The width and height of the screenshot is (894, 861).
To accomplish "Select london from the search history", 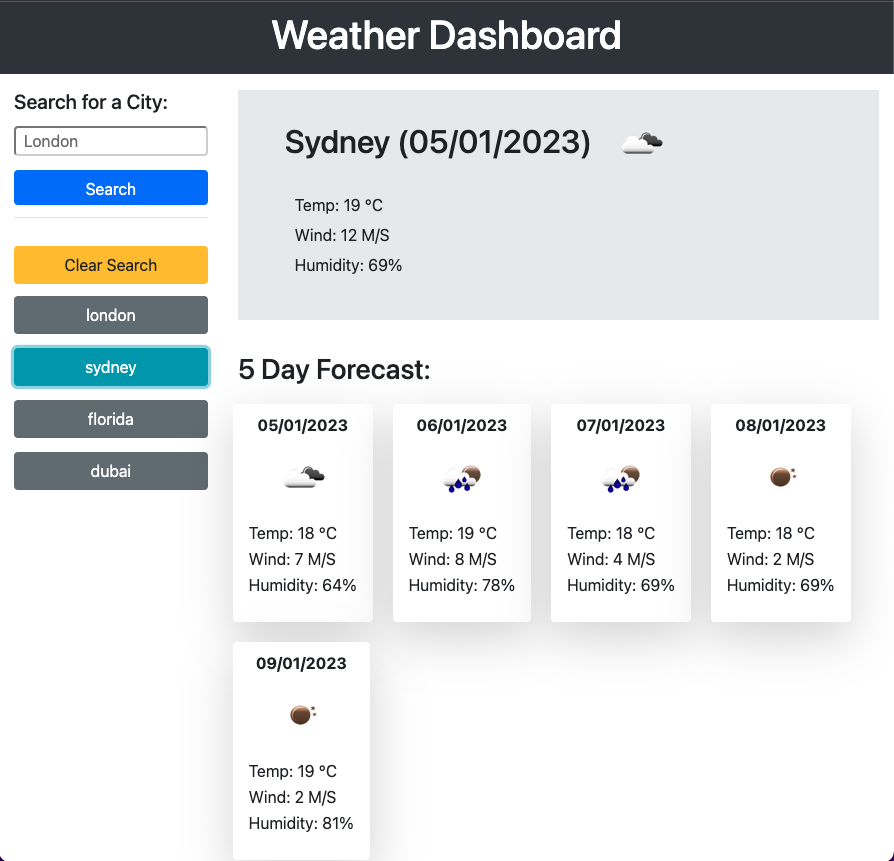I will point(110,315).
